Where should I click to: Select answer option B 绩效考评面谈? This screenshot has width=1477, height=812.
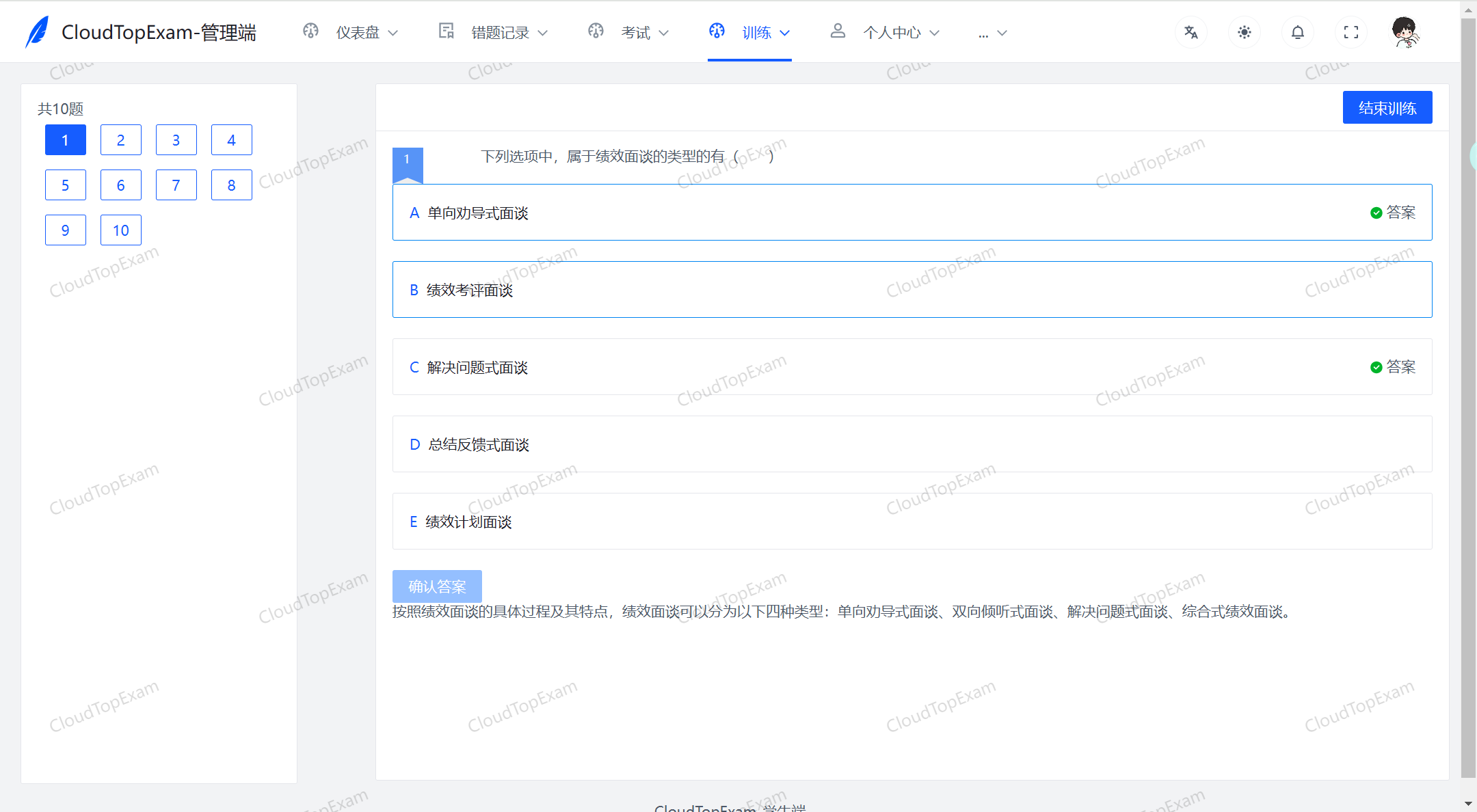tap(912, 289)
